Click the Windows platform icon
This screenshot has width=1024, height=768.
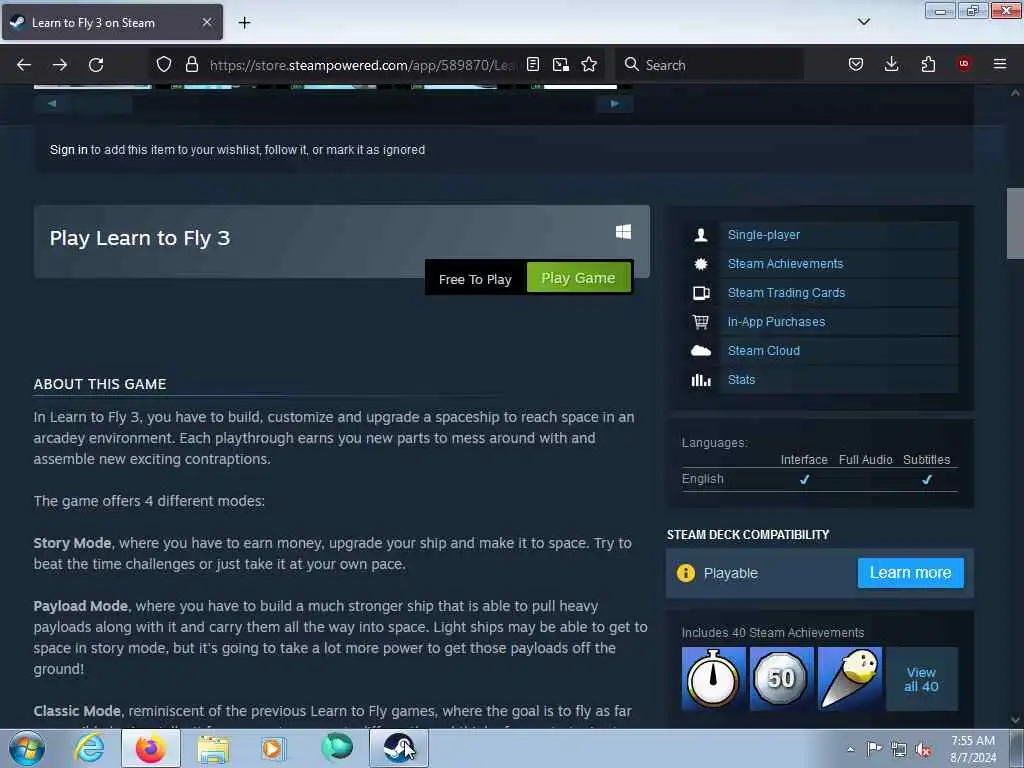pyautogui.click(x=623, y=232)
